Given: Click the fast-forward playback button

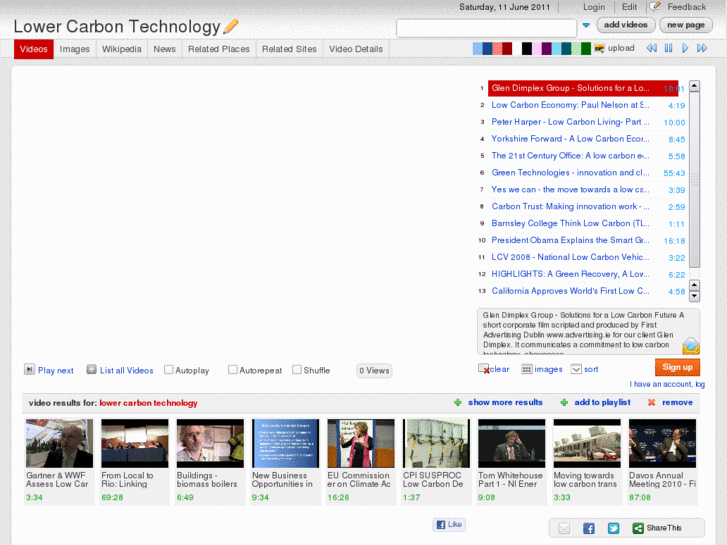Looking at the screenshot, I should click(702, 48).
